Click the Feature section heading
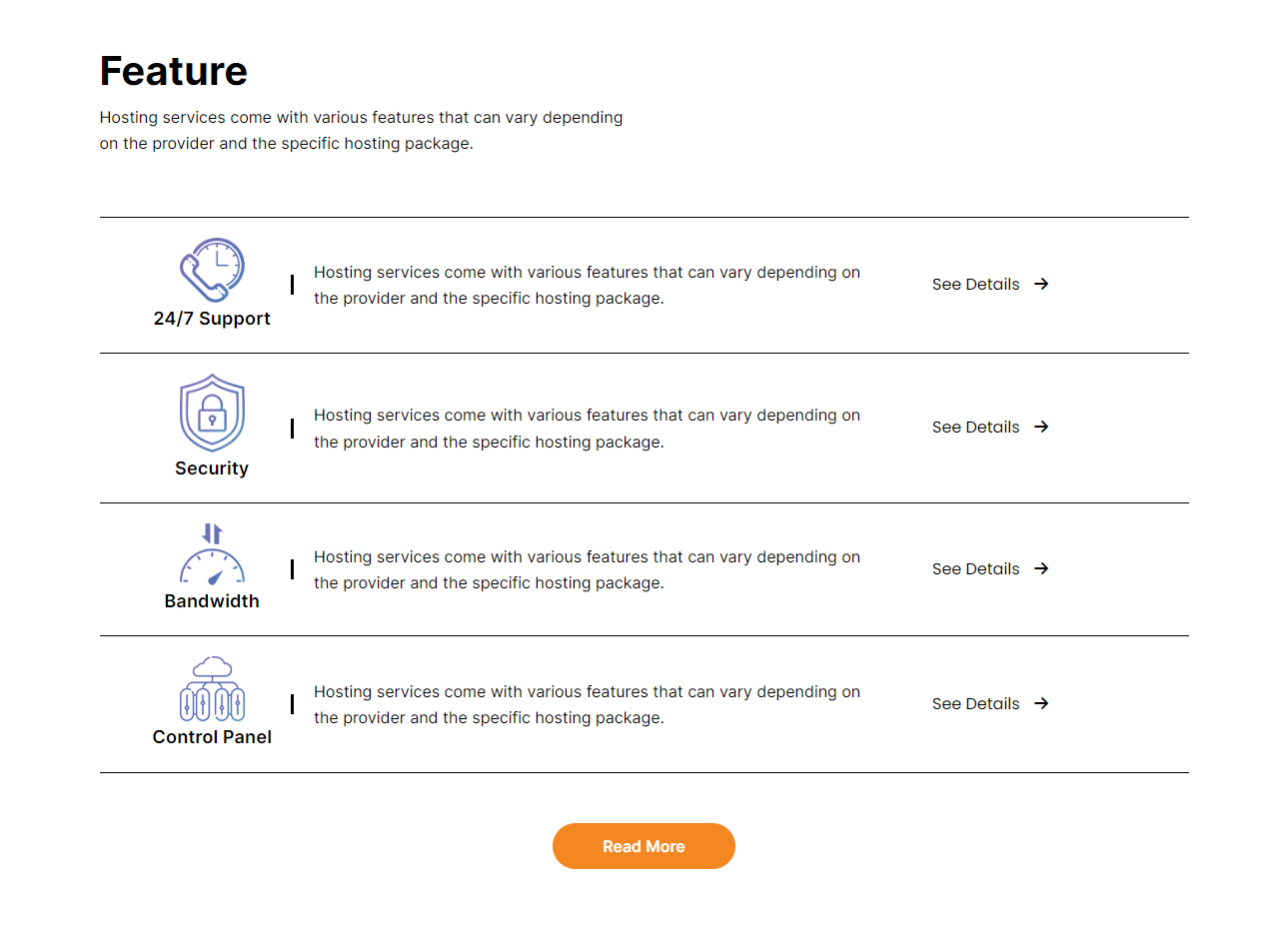1288x928 pixels. tap(174, 71)
